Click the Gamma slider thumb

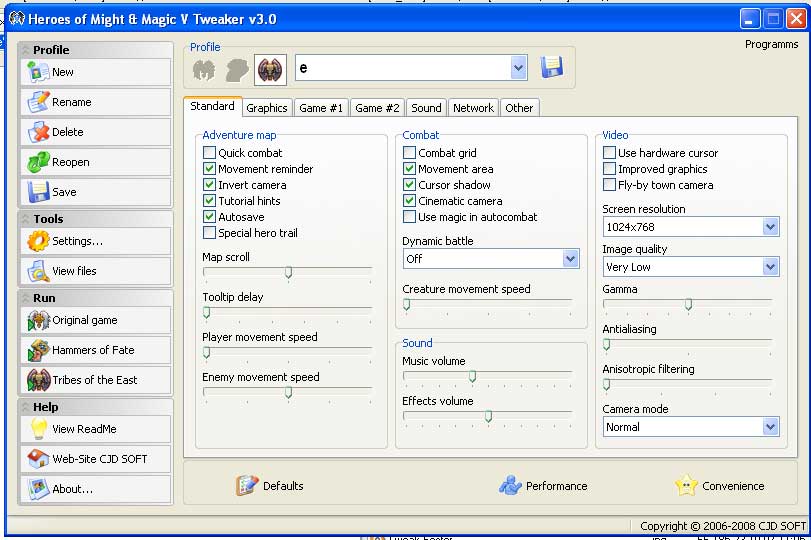coord(688,305)
